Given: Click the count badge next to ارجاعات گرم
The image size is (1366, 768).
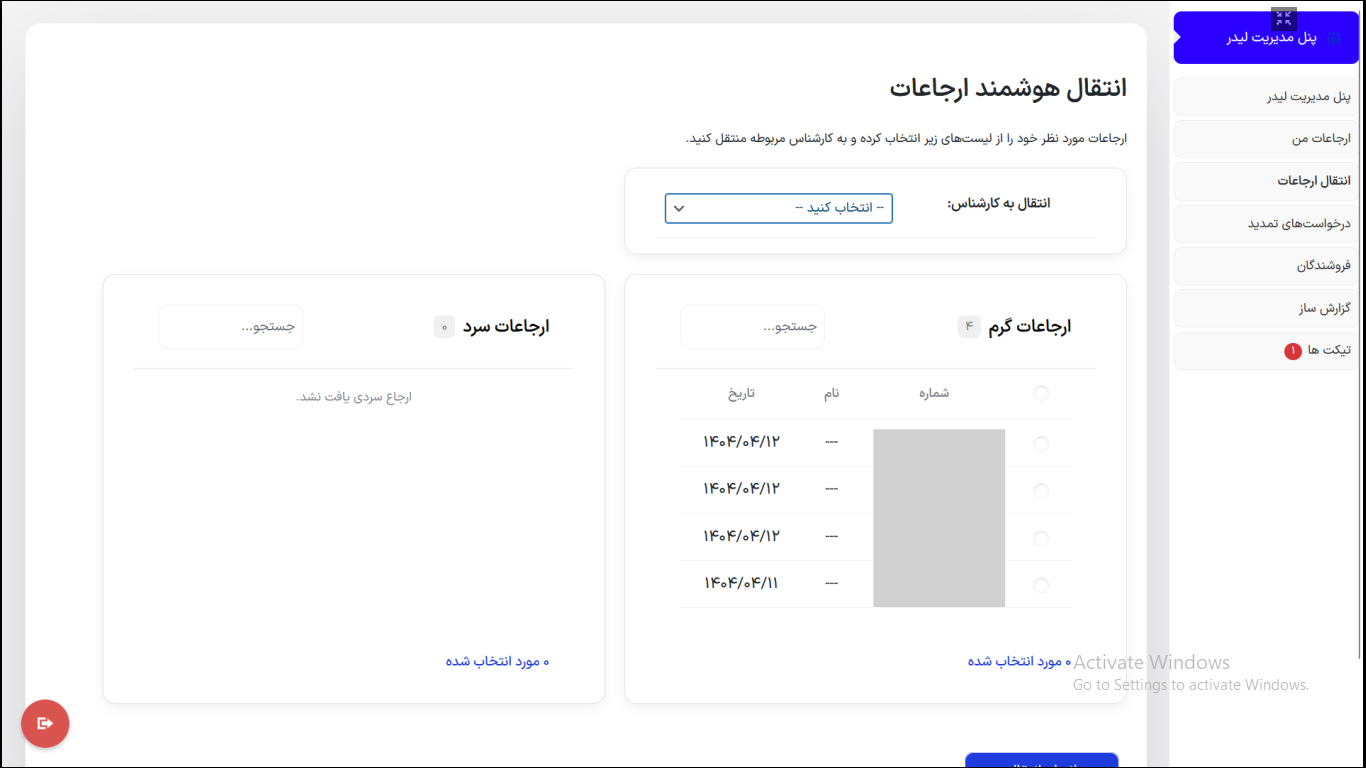Looking at the screenshot, I should [968, 326].
